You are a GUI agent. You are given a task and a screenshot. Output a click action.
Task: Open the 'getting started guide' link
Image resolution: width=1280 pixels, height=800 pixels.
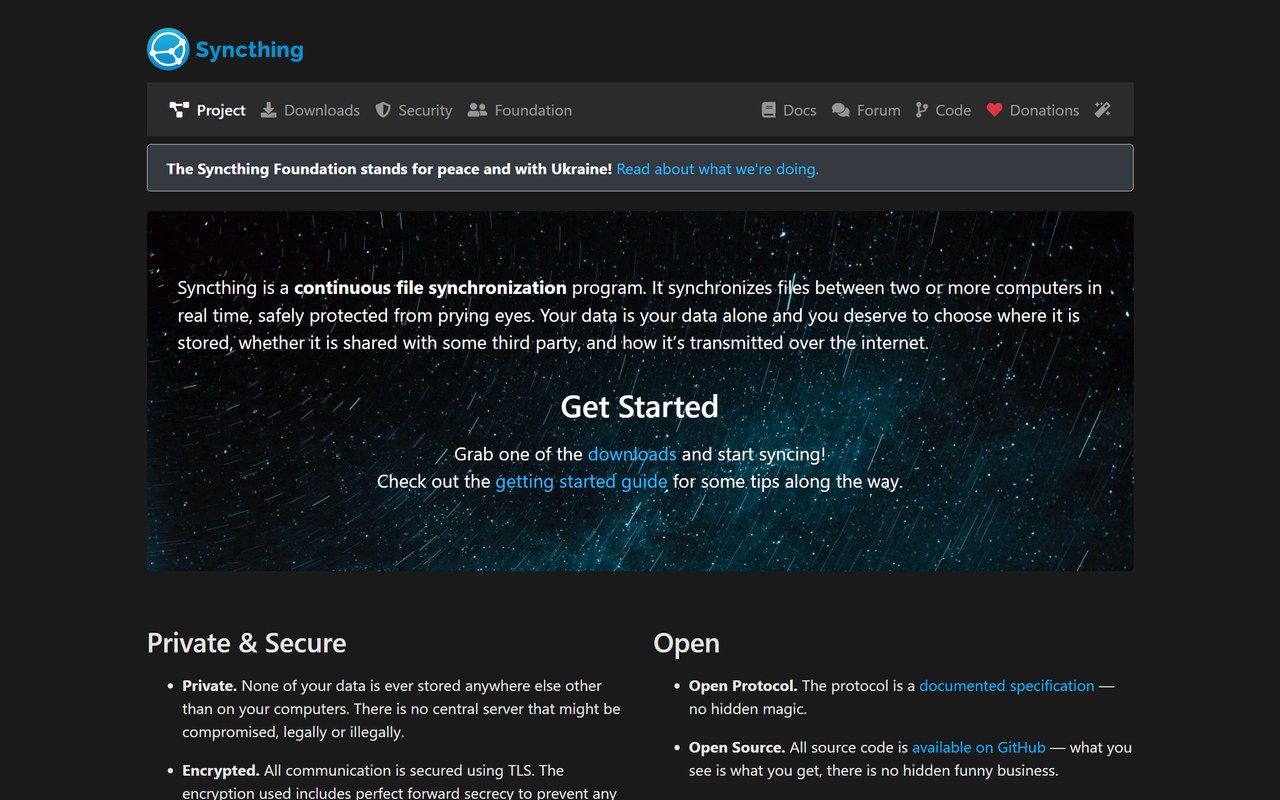[x=581, y=481]
